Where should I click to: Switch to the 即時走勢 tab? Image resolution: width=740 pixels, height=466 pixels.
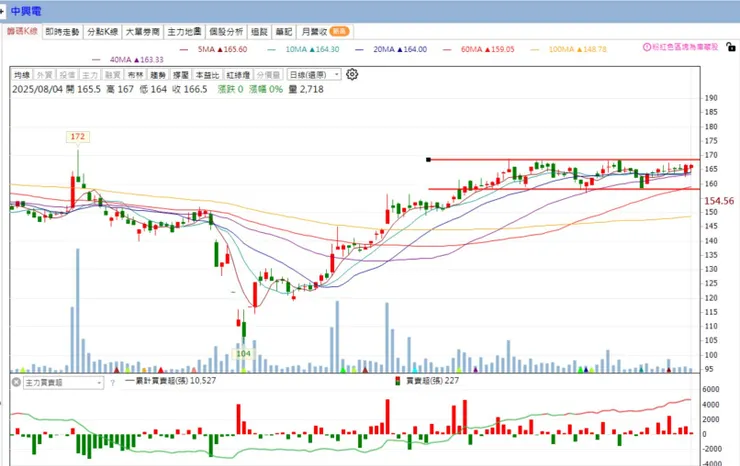(62, 32)
